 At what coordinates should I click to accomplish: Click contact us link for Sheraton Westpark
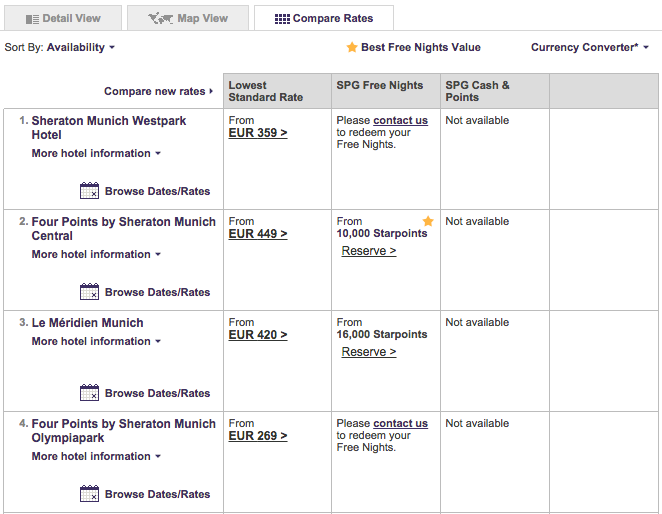[x=400, y=120]
